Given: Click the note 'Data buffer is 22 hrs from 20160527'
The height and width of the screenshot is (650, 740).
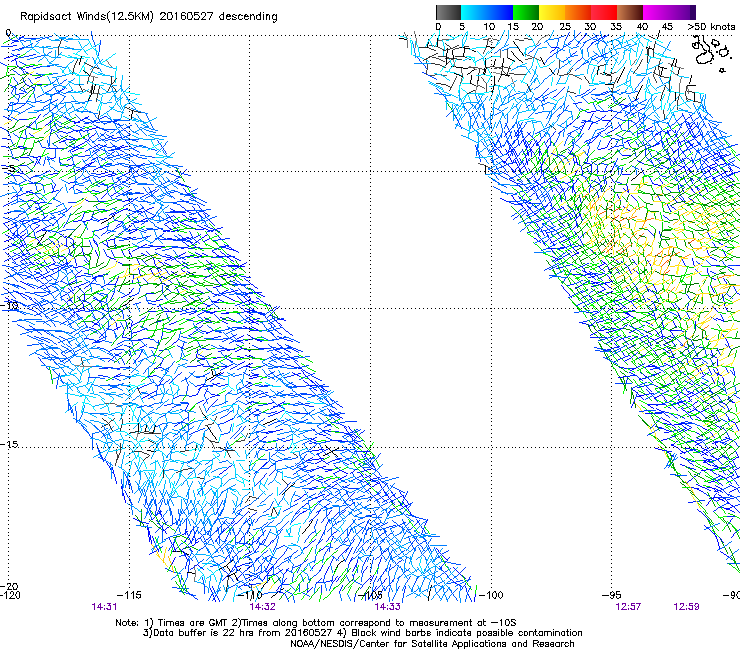Looking at the screenshot, I should [244, 633].
